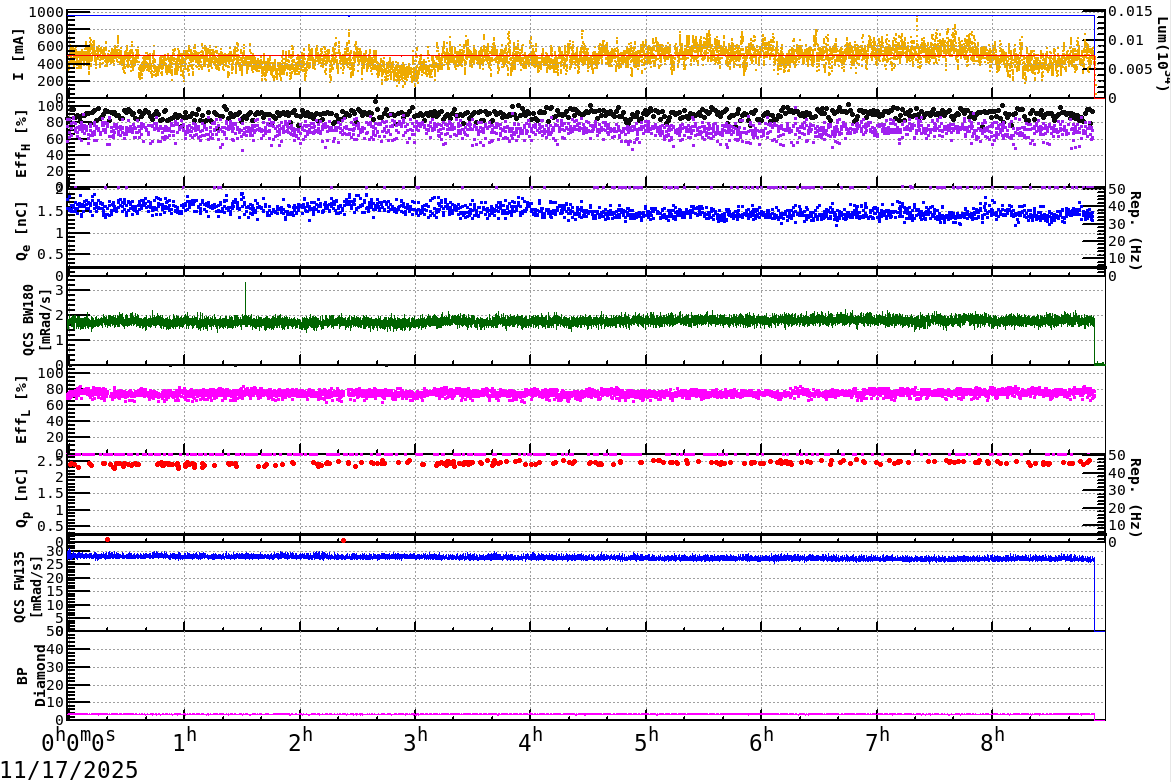This screenshot has width=1172, height=782.
Task: Click the BP Diamond axis title
Action: (x=31, y=676)
